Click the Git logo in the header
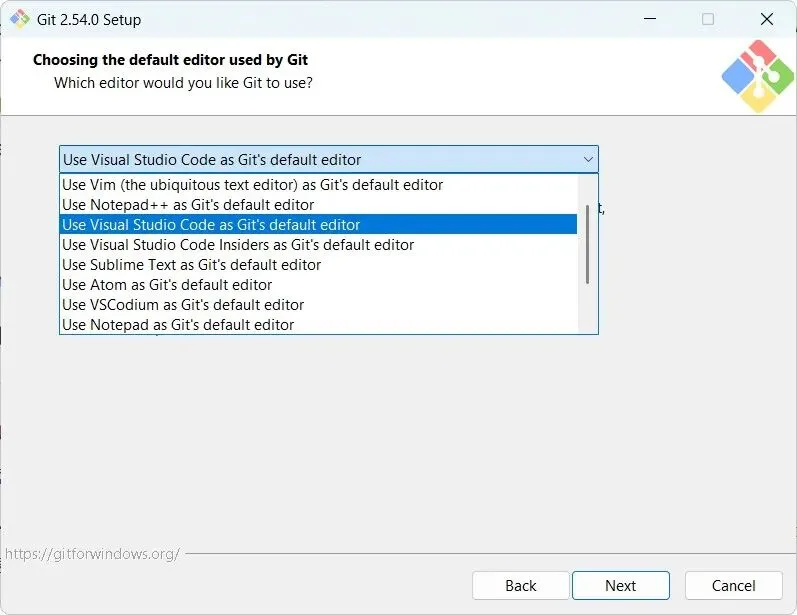This screenshot has width=797, height=615. [757, 76]
